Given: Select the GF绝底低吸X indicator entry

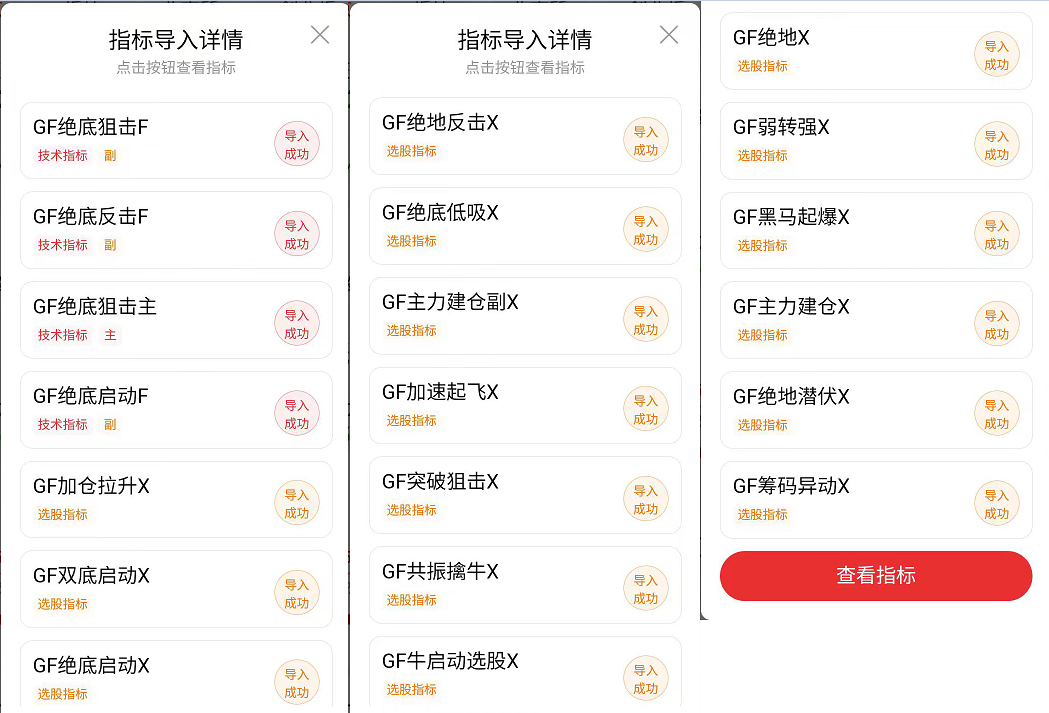Looking at the screenshot, I should pyautogui.click(x=526, y=226).
